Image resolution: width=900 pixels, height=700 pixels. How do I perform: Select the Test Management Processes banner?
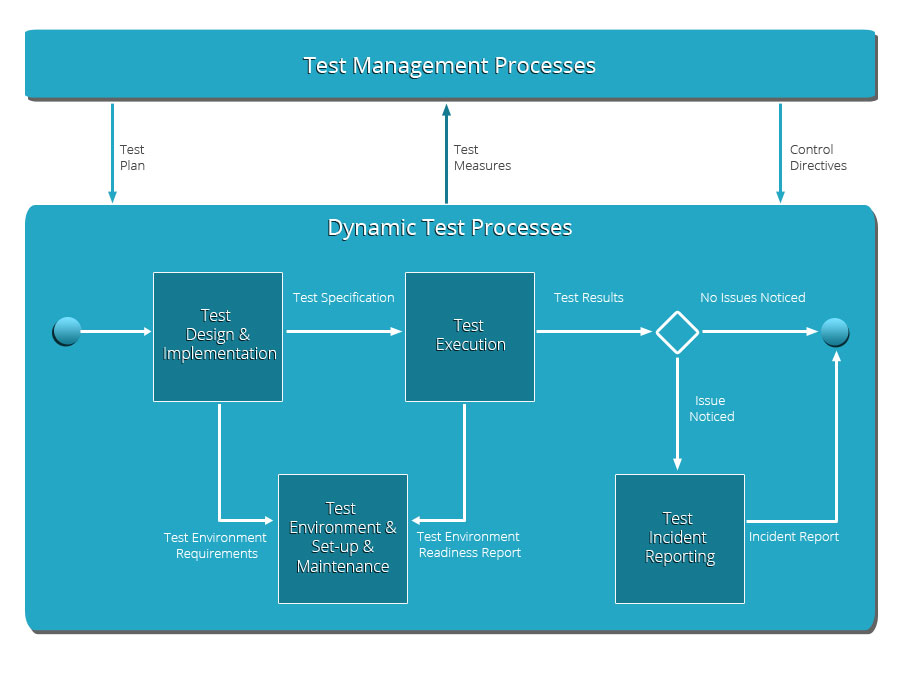pyautogui.click(x=450, y=64)
